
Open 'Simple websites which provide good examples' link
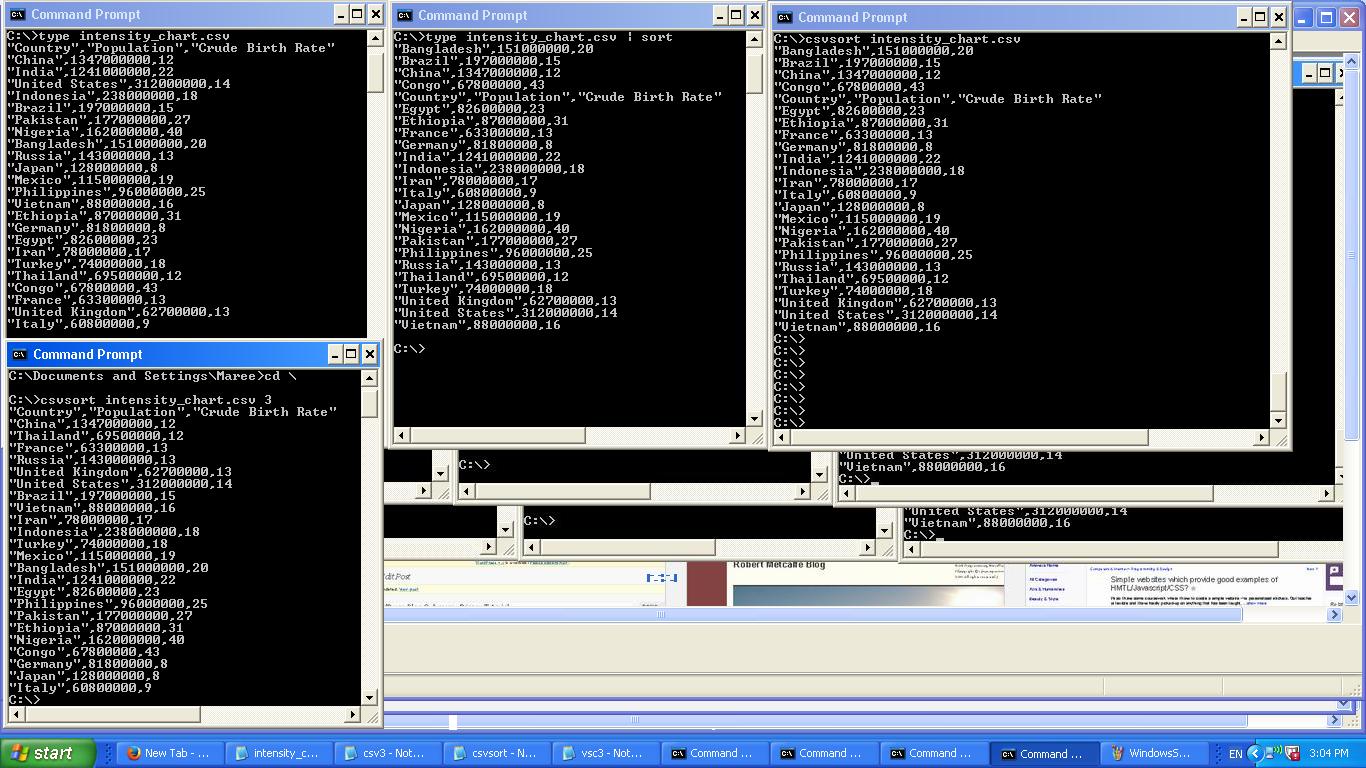[1193, 583]
